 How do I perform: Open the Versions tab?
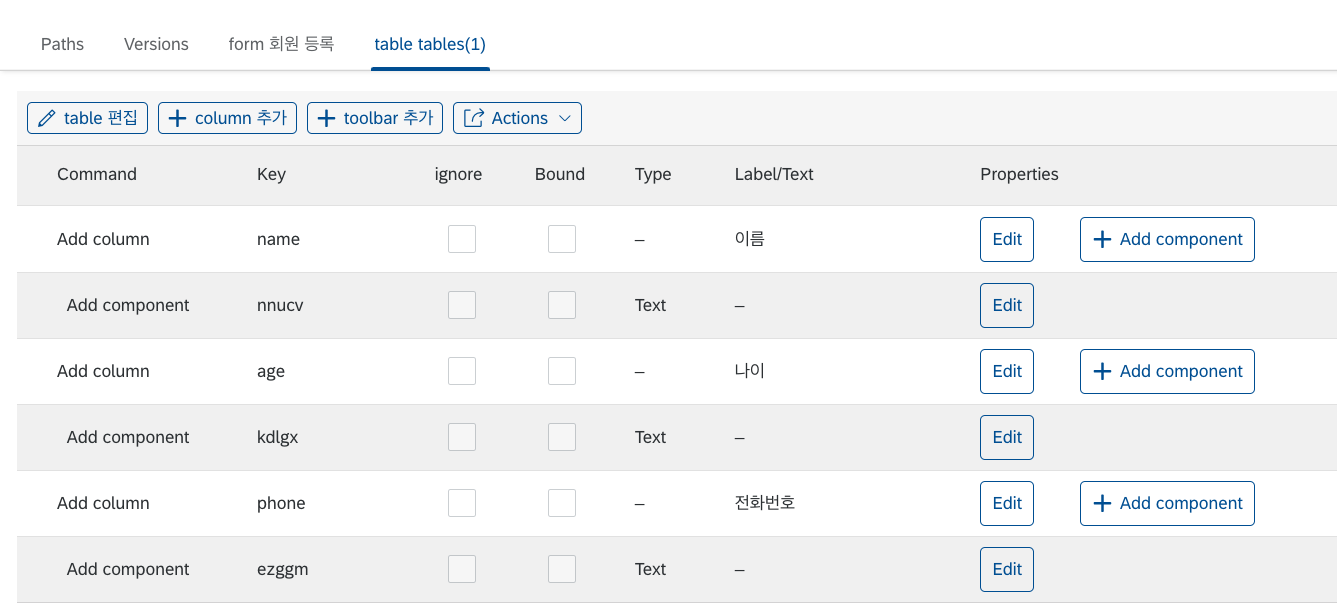156,44
